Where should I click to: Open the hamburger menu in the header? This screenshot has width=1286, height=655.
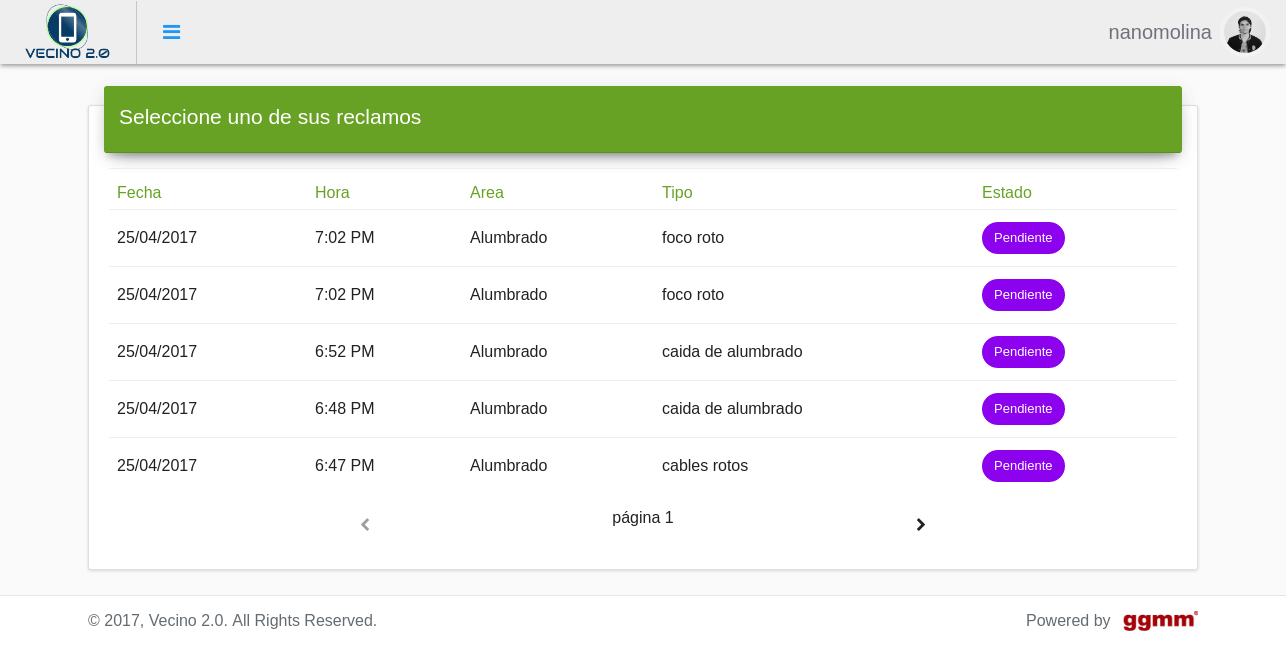click(x=171, y=32)
